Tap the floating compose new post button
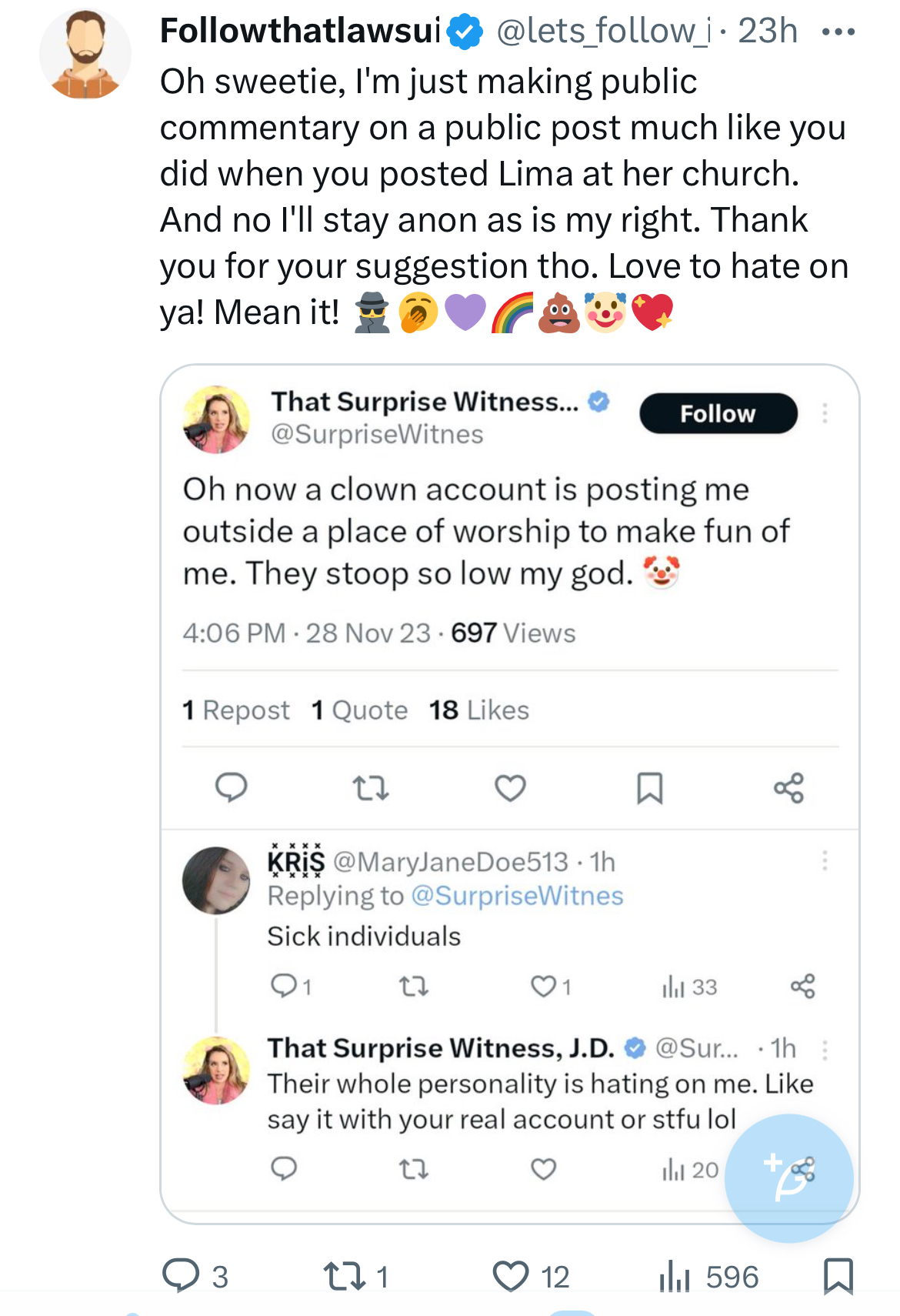900x1316 pixels. click(788, 1178)
